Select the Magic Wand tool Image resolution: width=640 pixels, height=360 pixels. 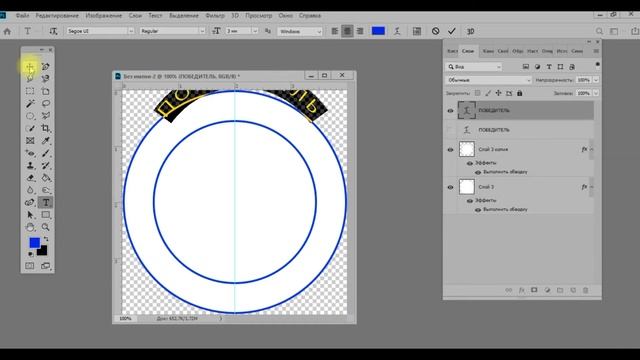30,104
